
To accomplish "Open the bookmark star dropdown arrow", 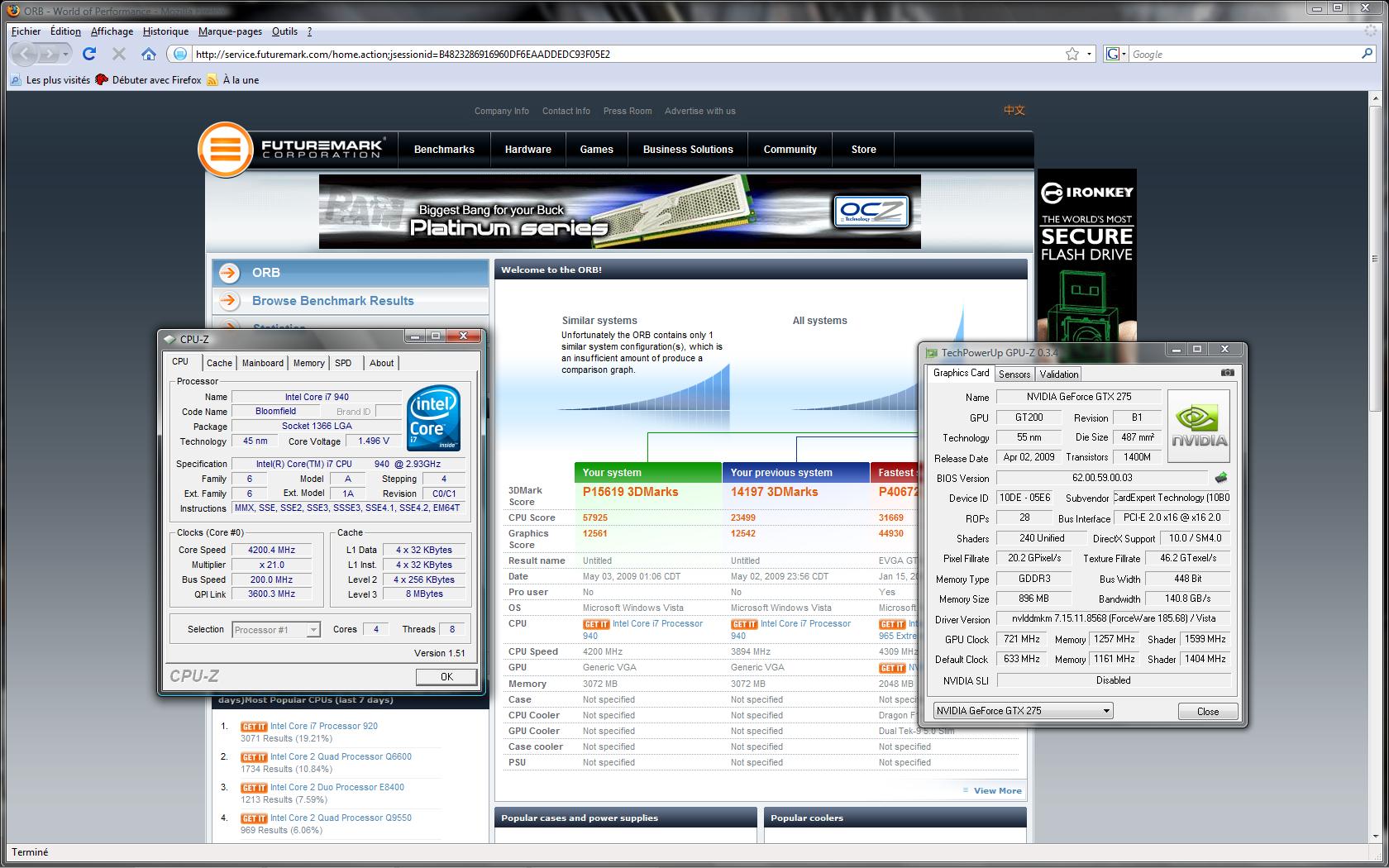I will pyautogui.click(x=1089, y=54).
